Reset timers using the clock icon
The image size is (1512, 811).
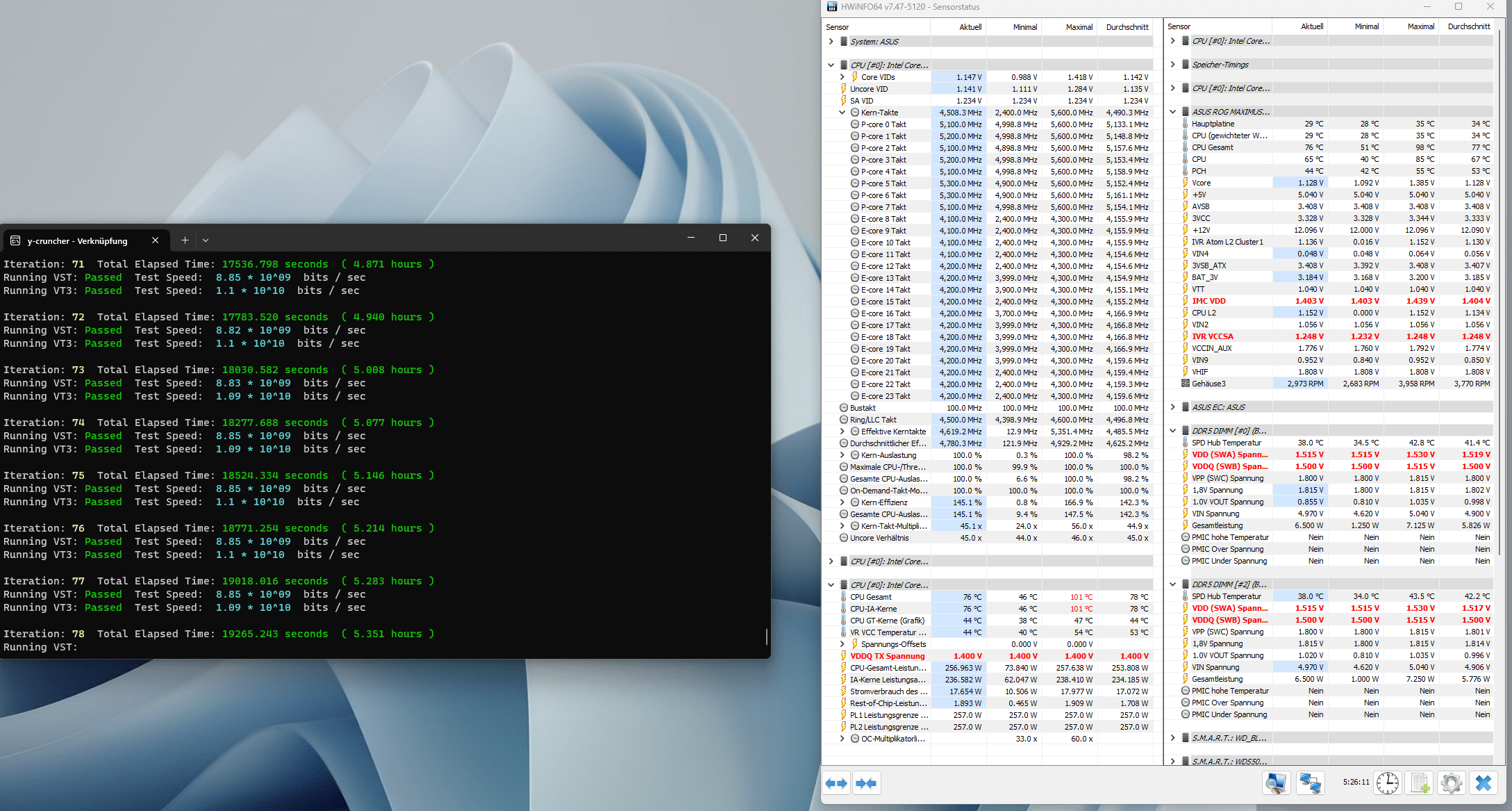1387,783
